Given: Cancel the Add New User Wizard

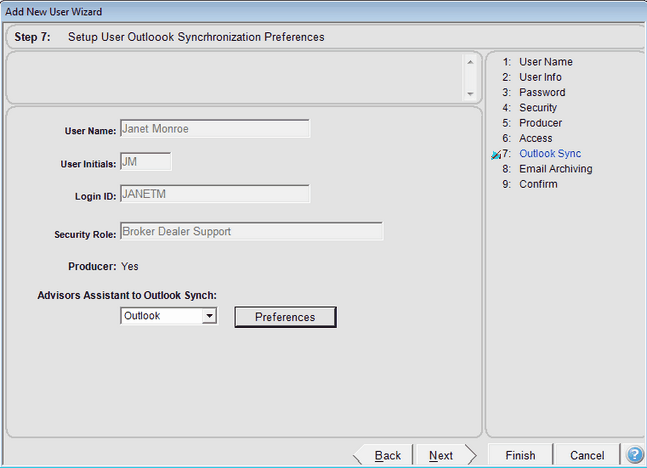Looking at the screenshot, I should pyautogui.click(x=587, y=455).
